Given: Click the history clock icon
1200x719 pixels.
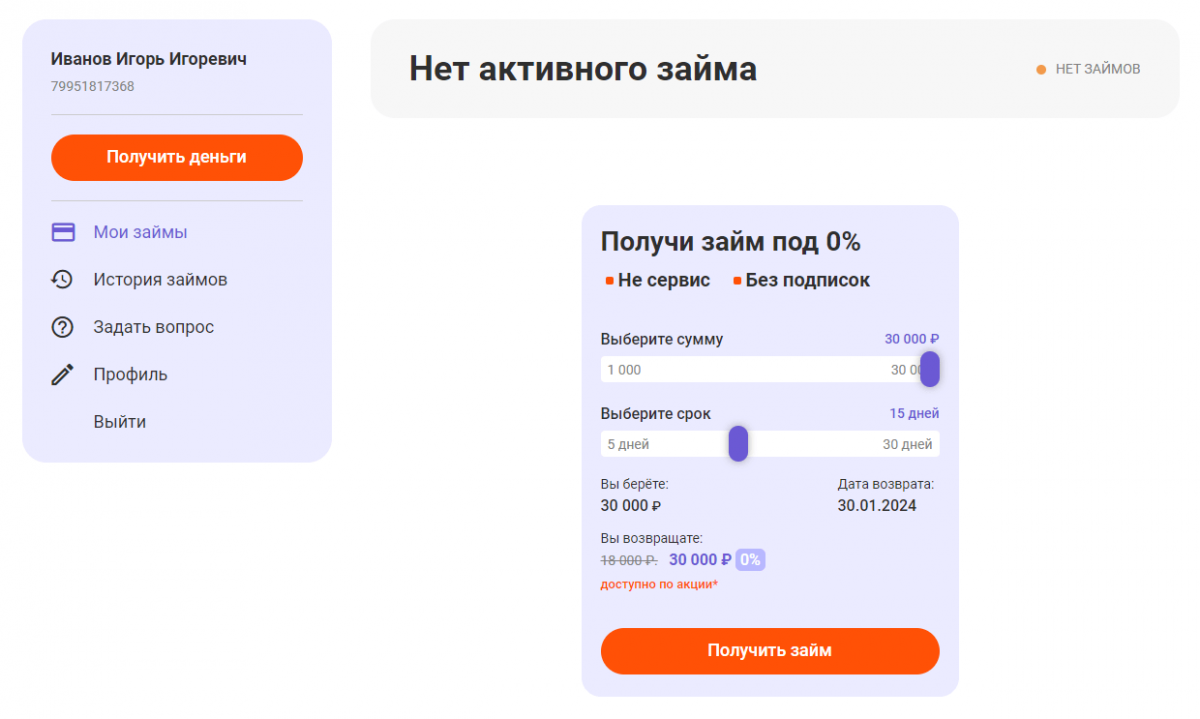Looking at the screenshot, I should tap(63, 279).
